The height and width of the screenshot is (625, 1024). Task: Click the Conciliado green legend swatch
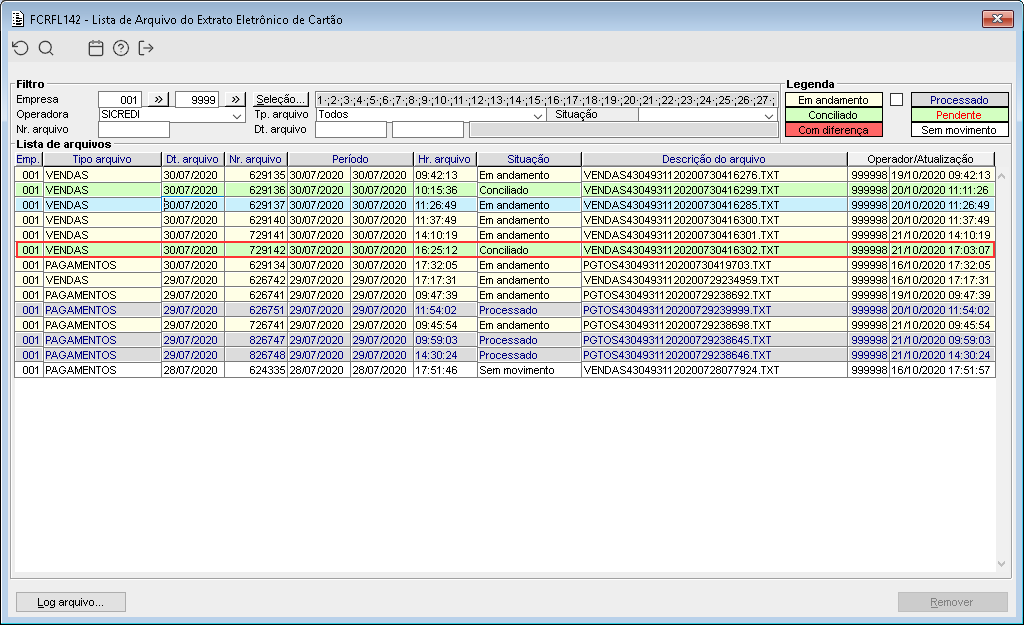tap(833, 115)
